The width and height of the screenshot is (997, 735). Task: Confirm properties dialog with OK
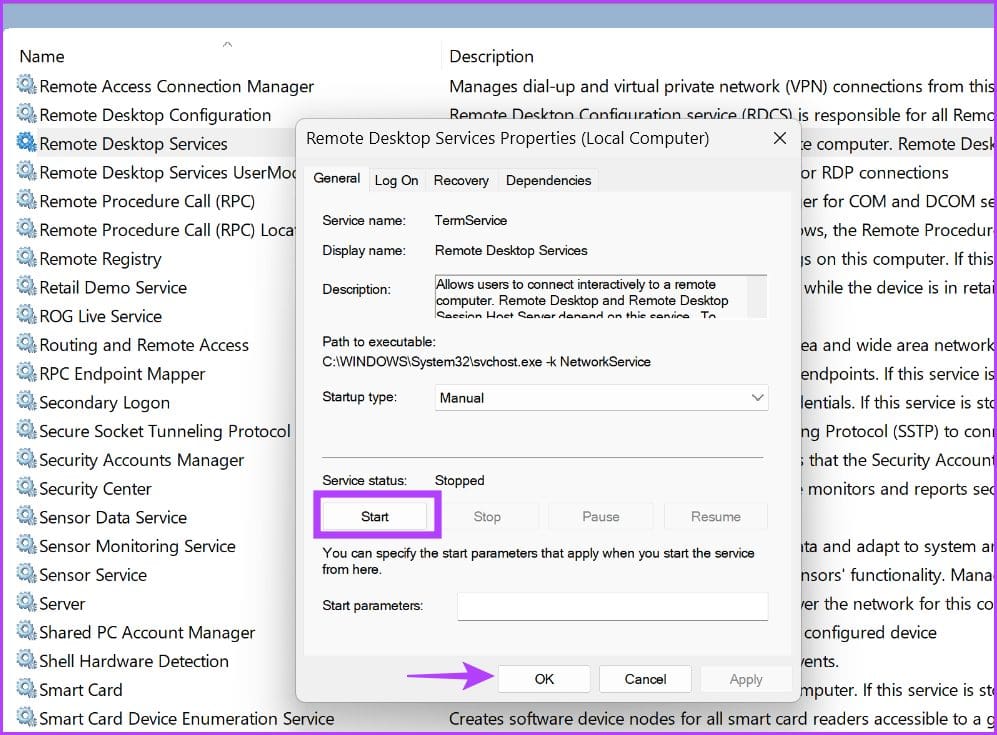point(544,679)
